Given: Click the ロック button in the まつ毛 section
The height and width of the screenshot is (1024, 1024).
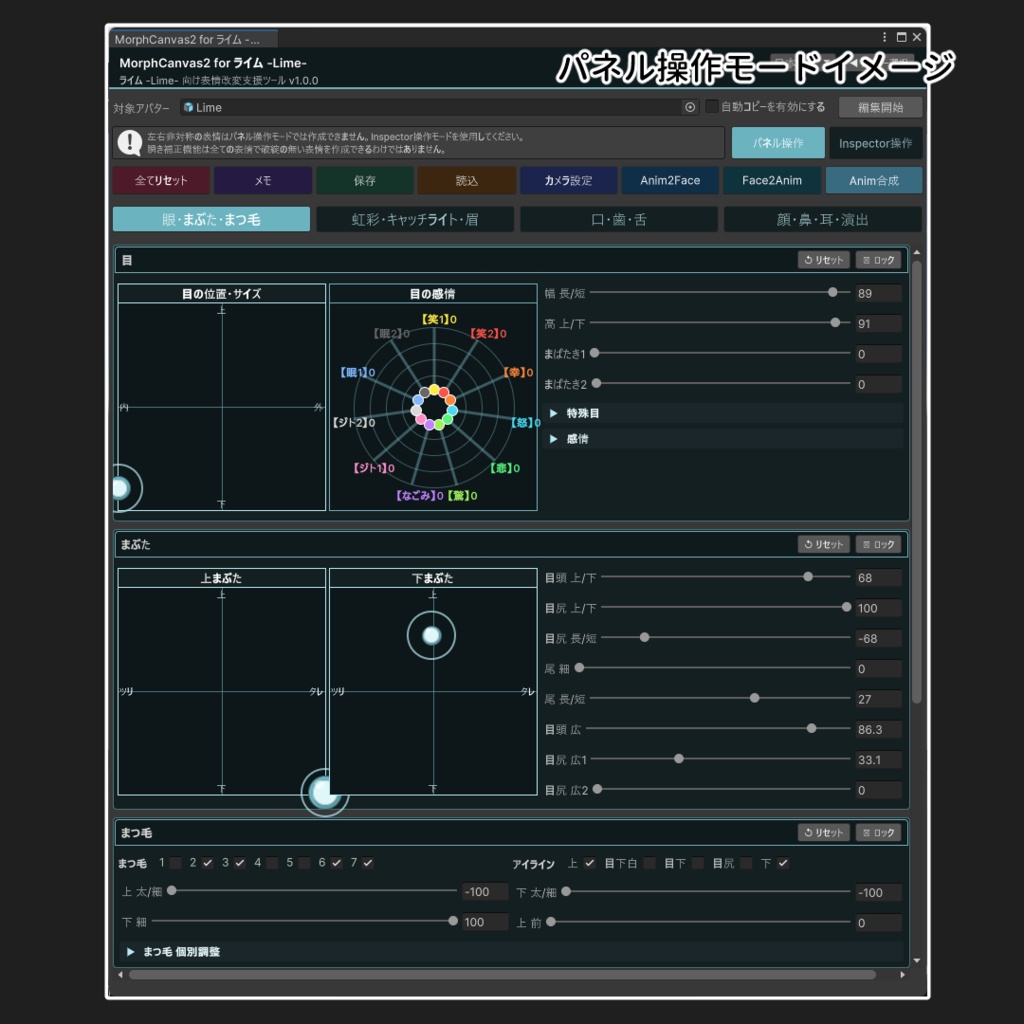Looking at the screenshot, I should [878, 833].
